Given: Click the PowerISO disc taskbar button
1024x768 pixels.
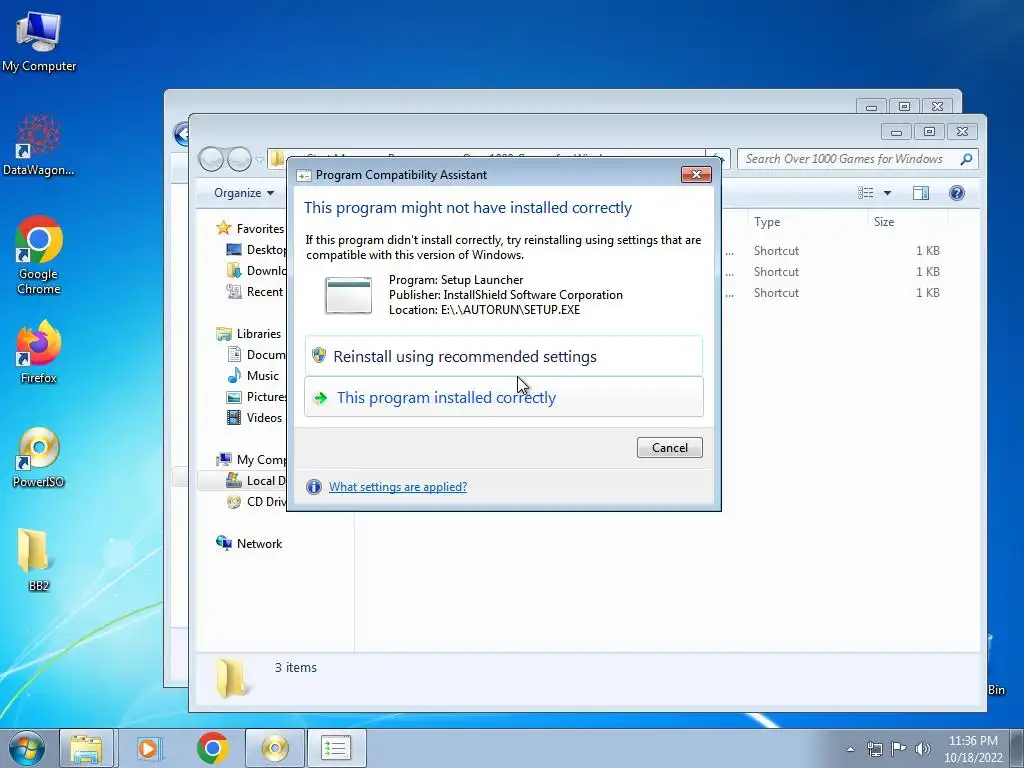Looking at the screenshot, I should 275,748.
